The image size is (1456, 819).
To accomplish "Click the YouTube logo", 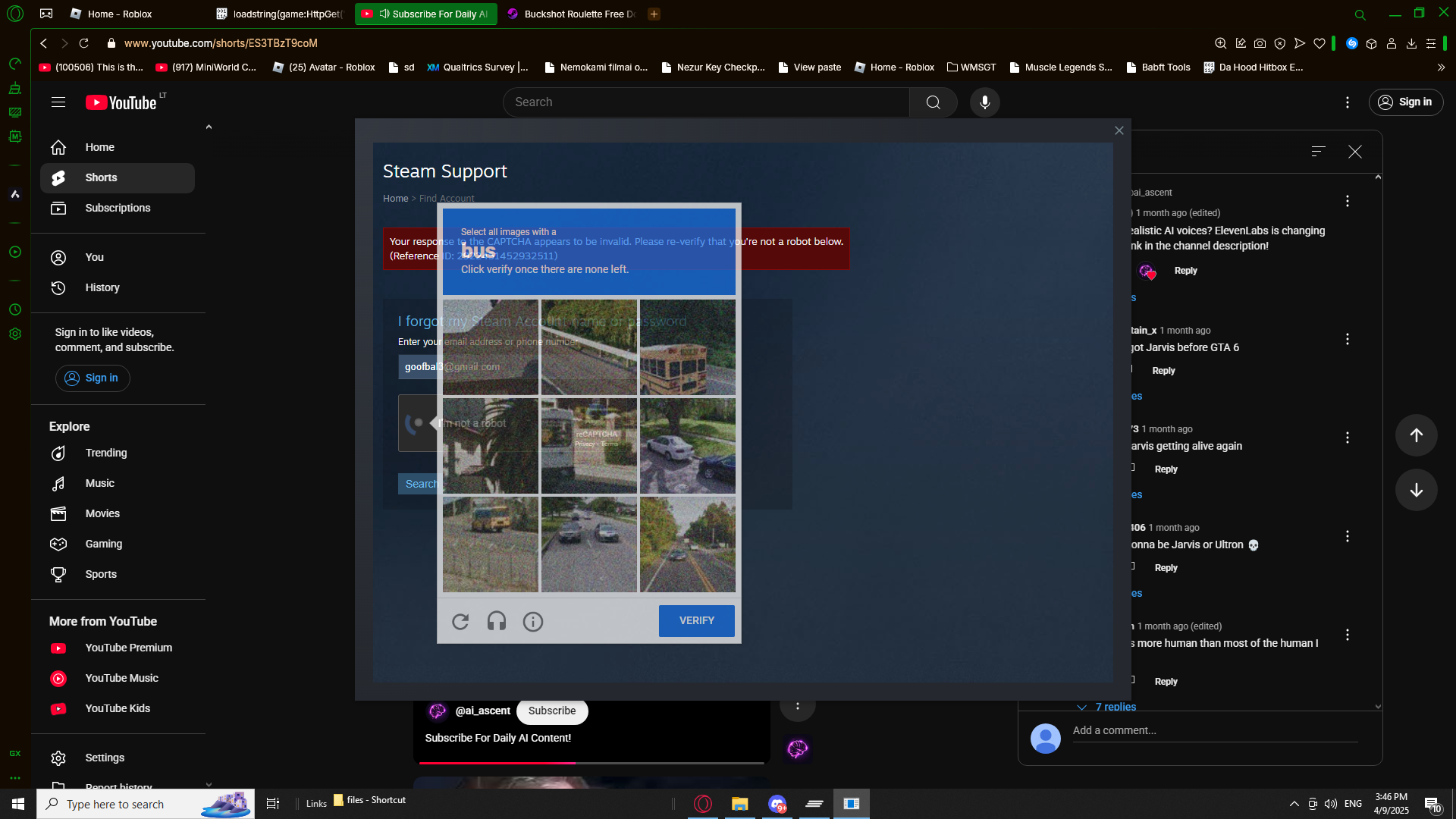I will point(121,102).
